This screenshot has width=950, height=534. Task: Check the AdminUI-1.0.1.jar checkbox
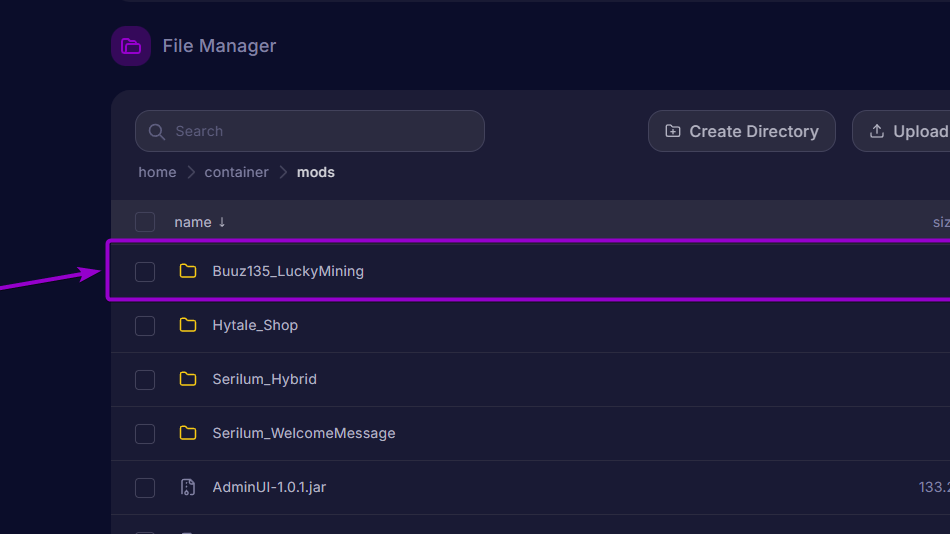pos(145,487)
